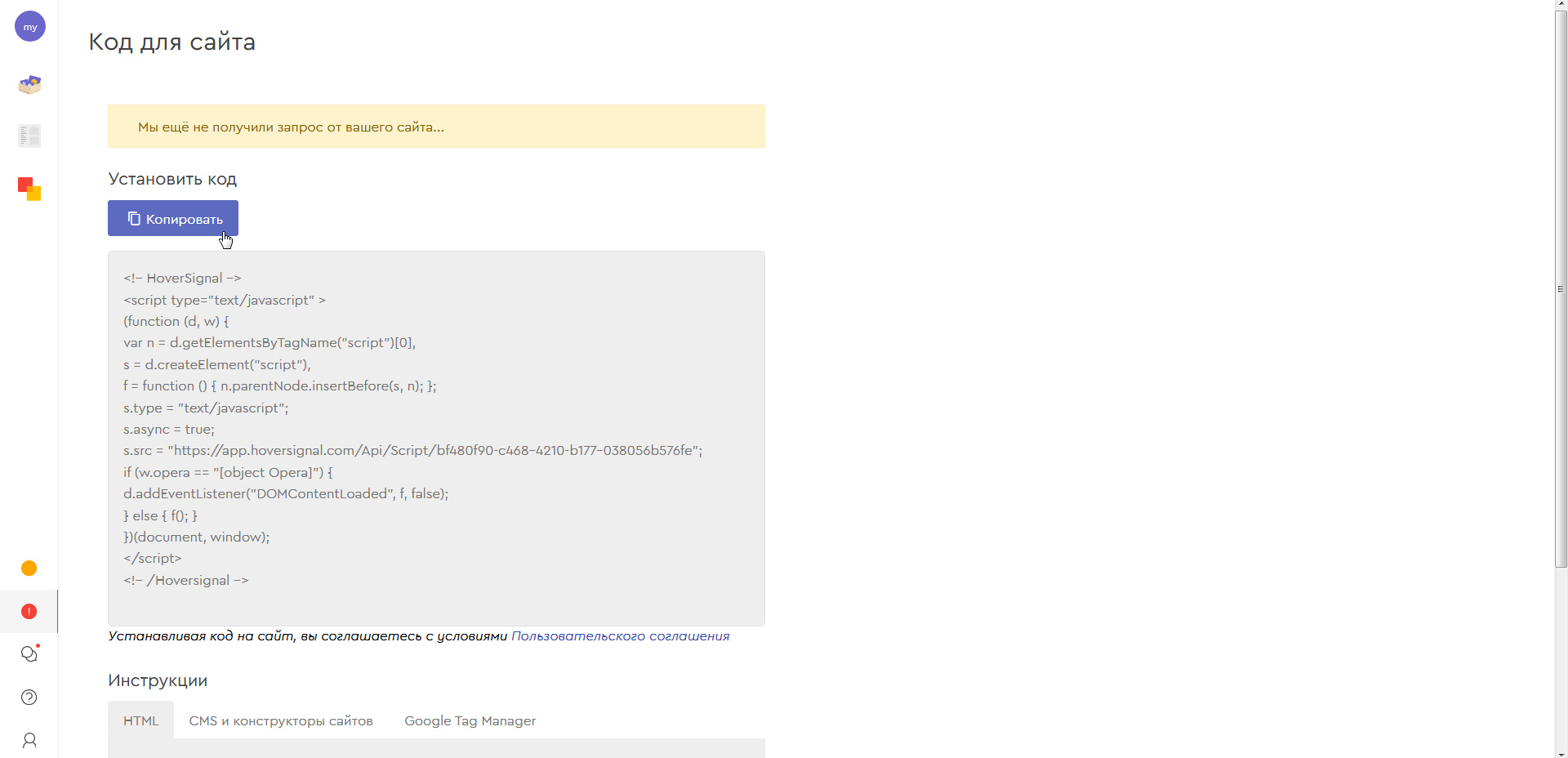Click the 'if (w.opera ==' code line
Image resolution: width=1568 pixels, height=758 pixels.
click(x=228, y=473)
